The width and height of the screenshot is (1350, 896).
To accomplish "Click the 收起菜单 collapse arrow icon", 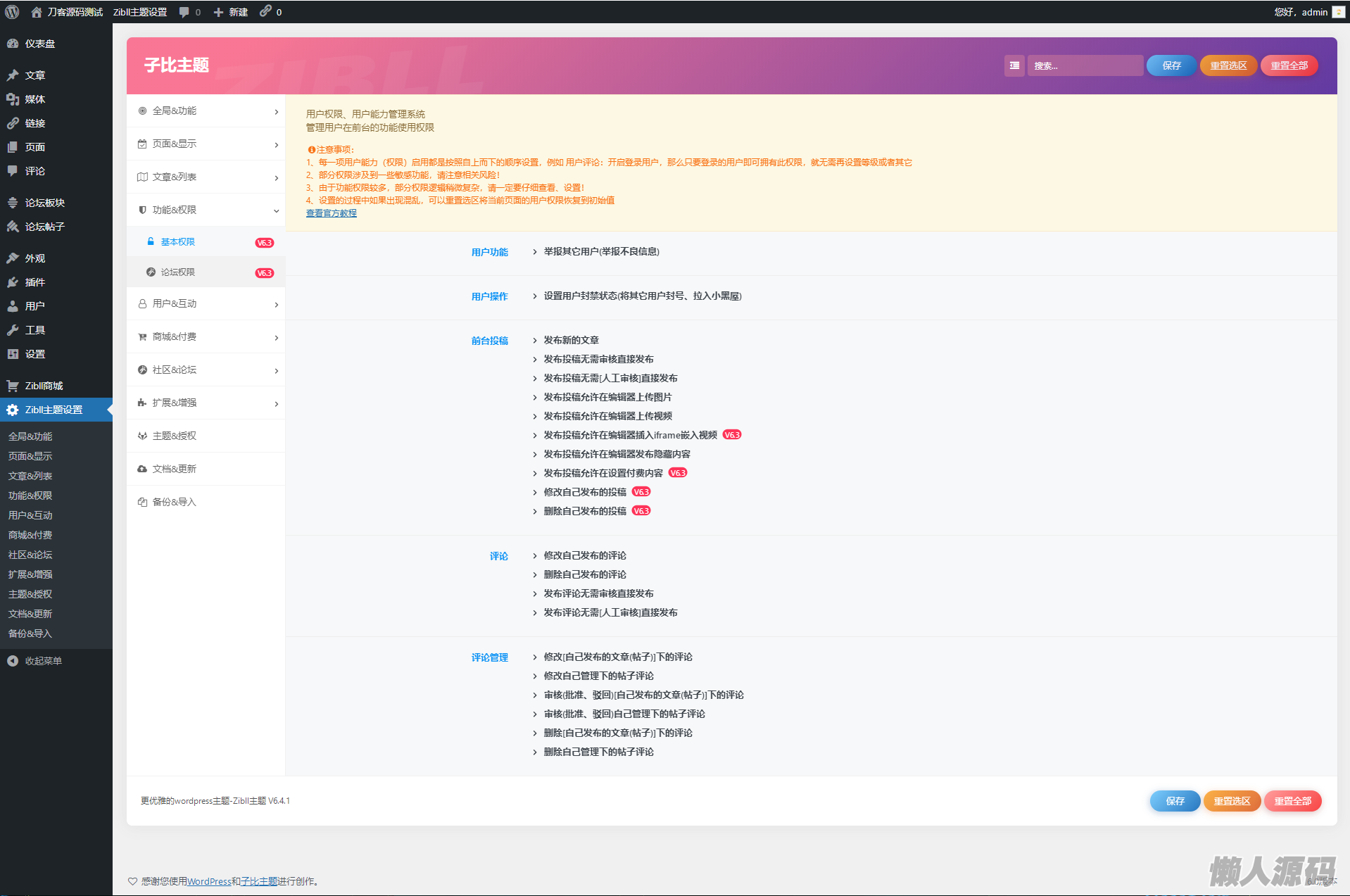I will (13, 661).
